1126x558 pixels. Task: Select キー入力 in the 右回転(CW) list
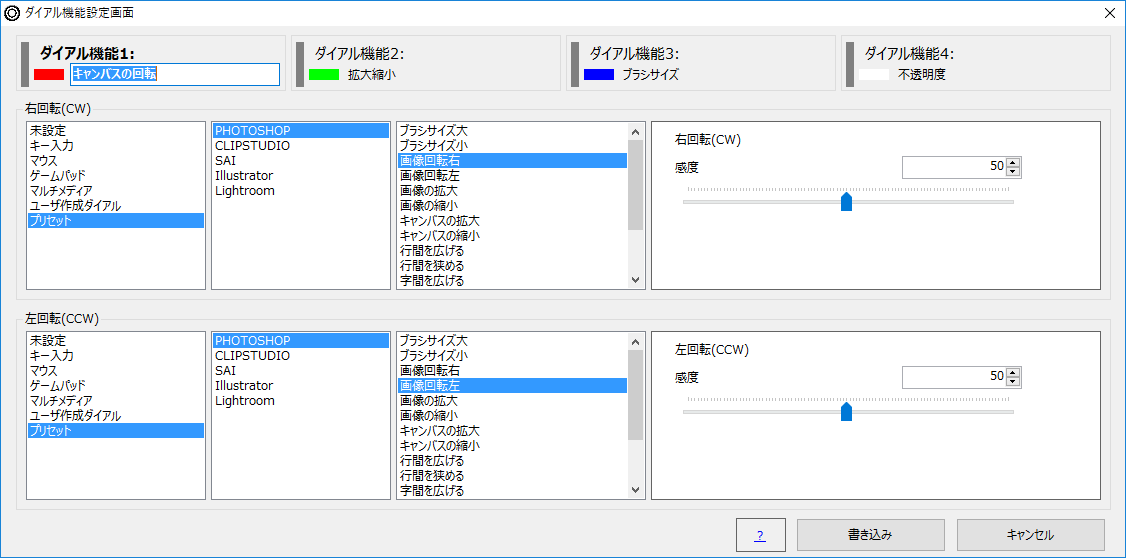[116, 146]
